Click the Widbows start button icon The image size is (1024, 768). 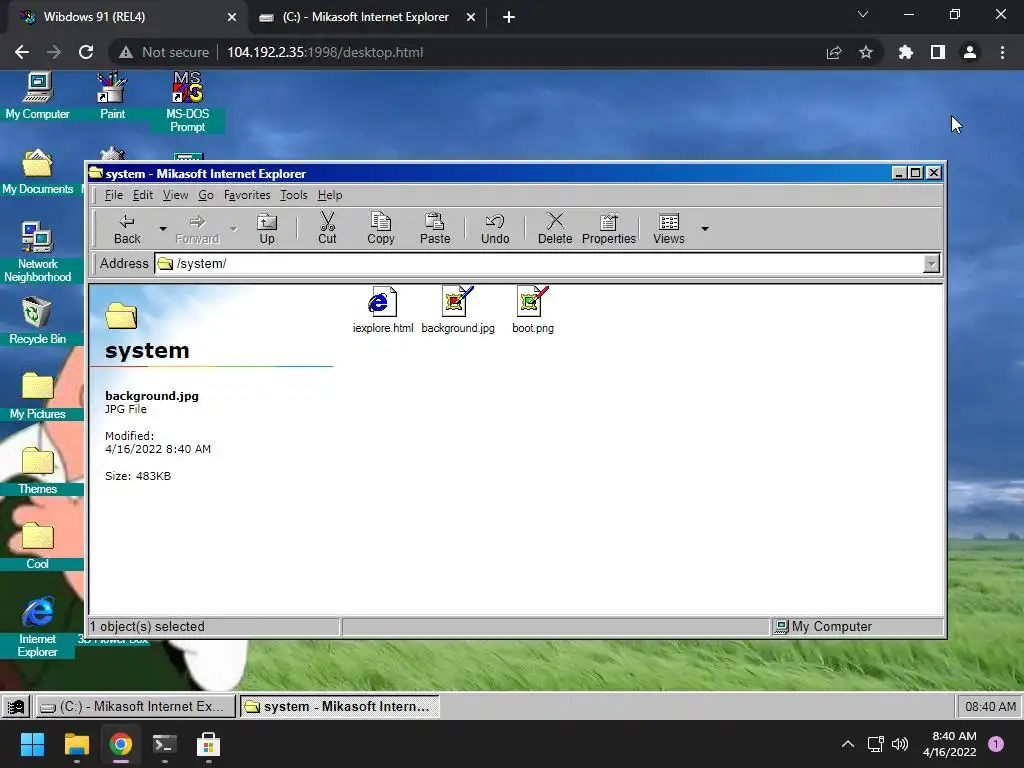point(16,707)
